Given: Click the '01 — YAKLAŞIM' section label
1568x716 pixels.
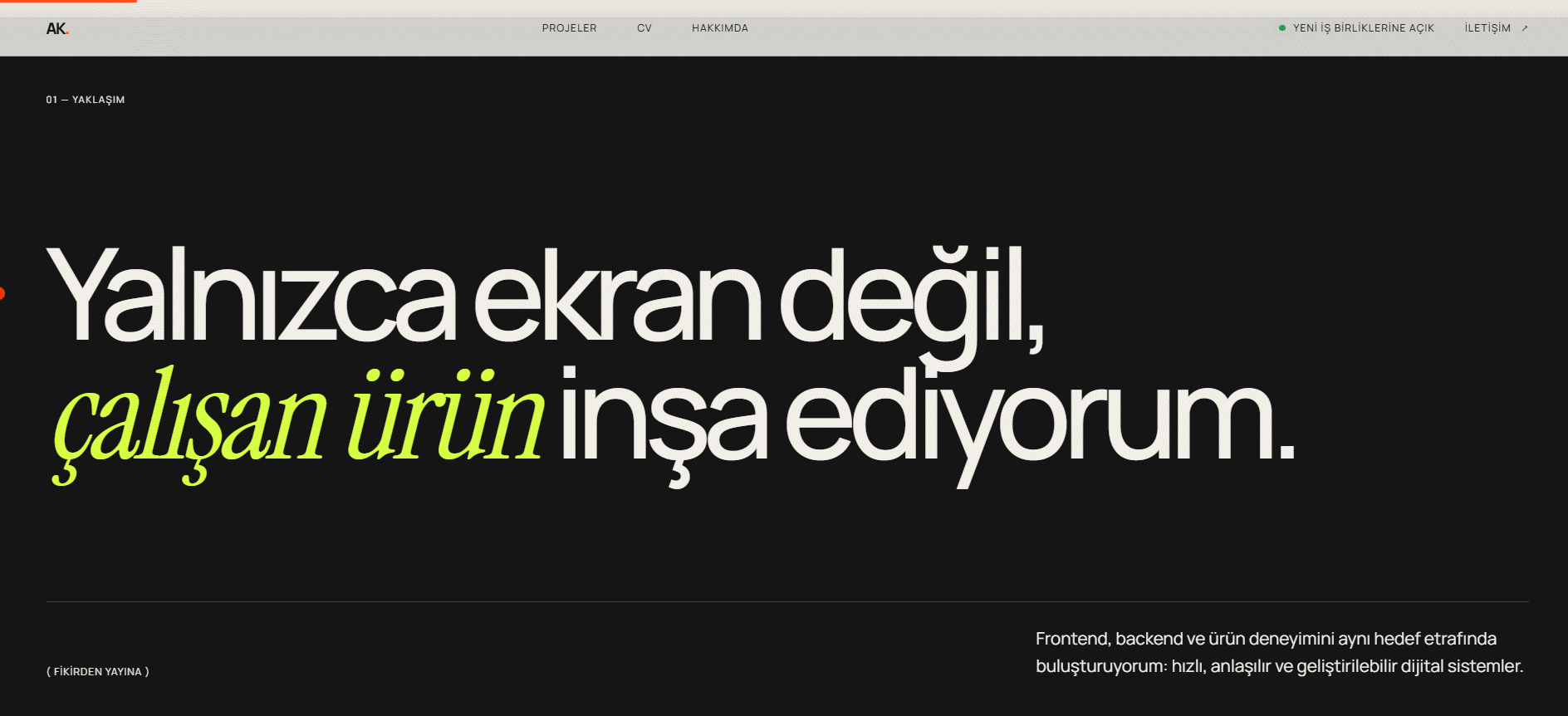Looking at the screenshot, I should 86,100.
